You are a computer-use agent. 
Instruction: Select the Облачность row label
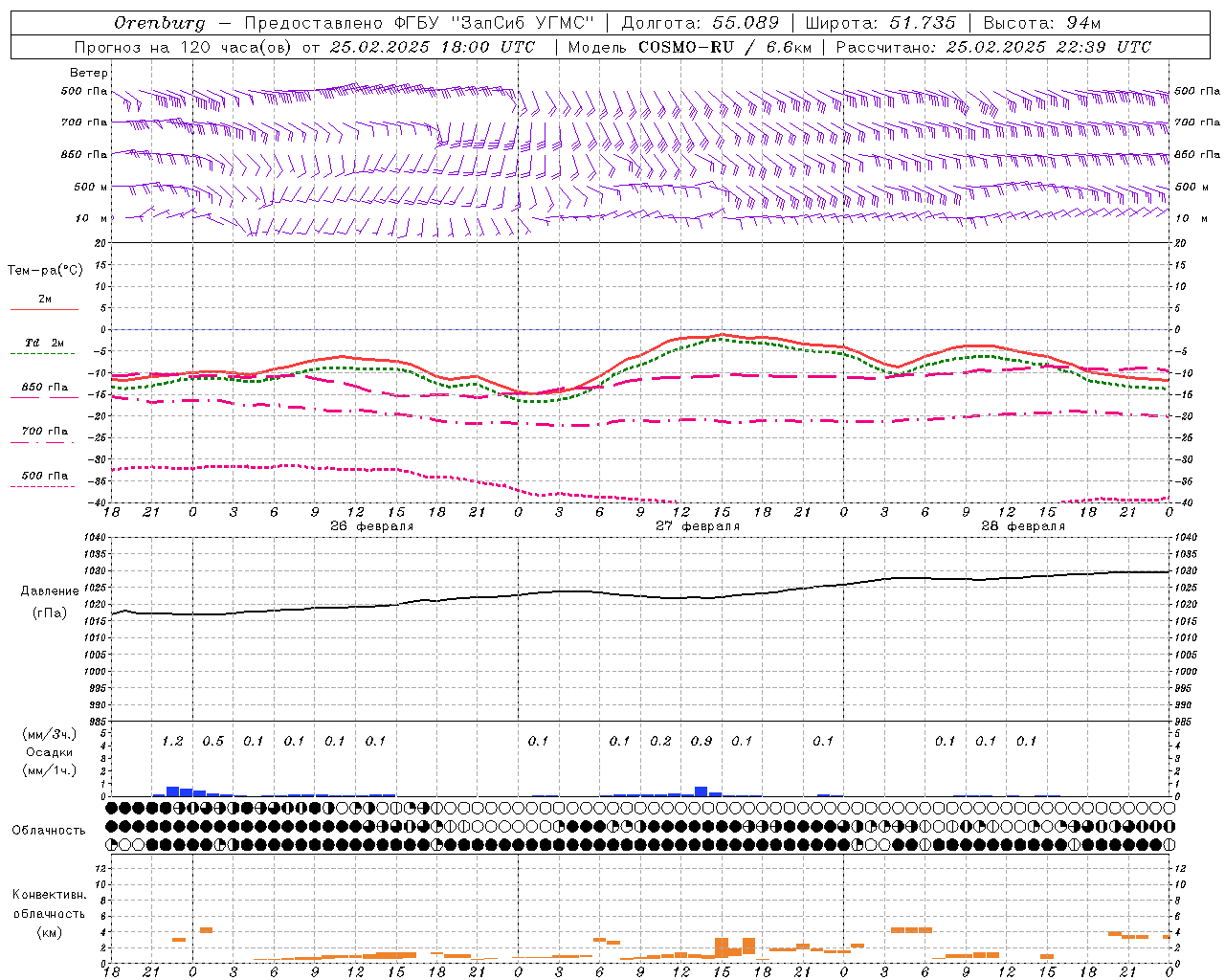point(49,830)
